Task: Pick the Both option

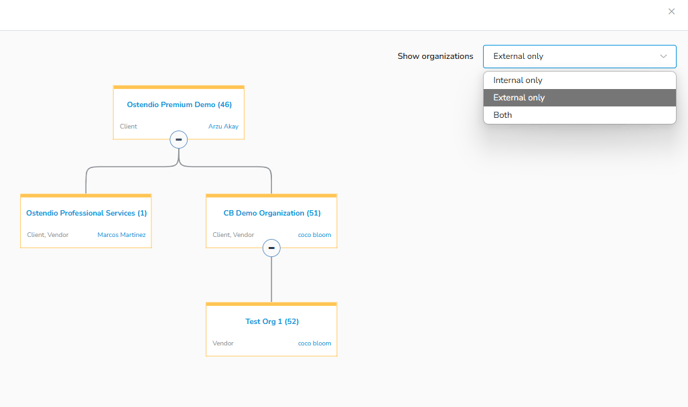Action: 580,115
